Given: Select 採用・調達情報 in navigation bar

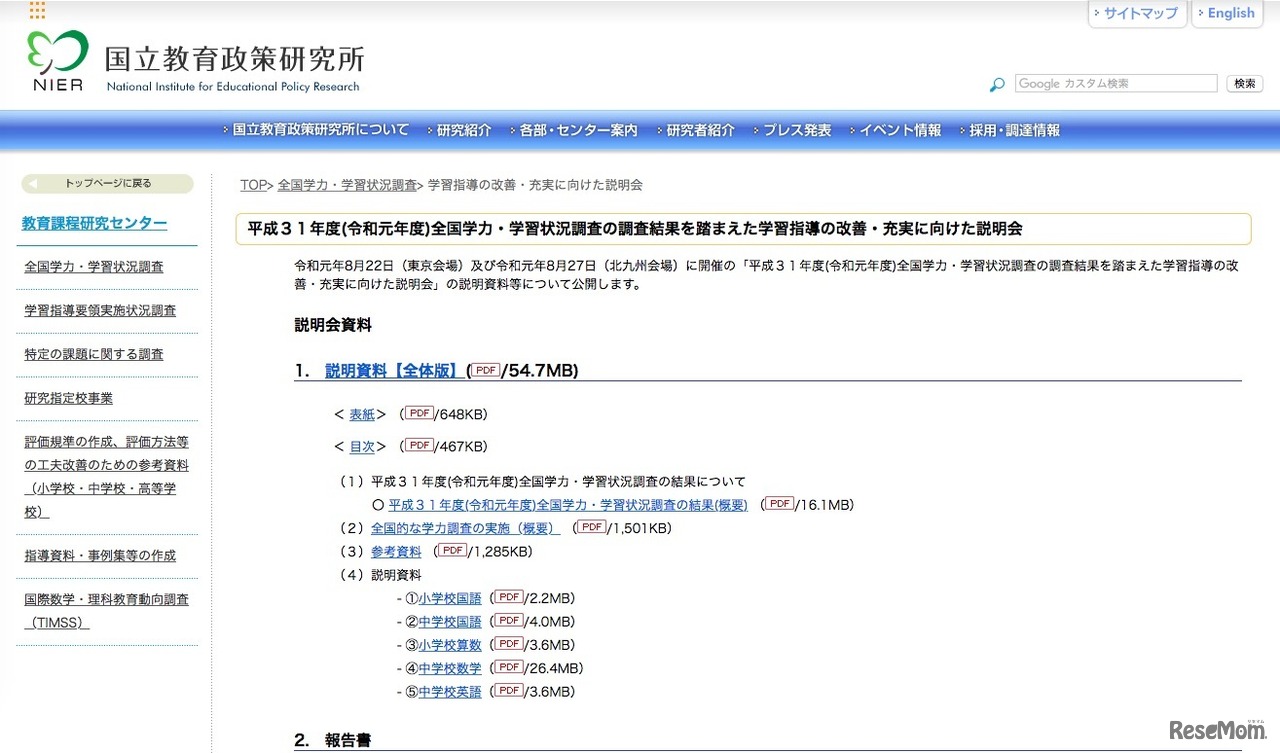Looking at the screenshot, I should (1014, 130).
